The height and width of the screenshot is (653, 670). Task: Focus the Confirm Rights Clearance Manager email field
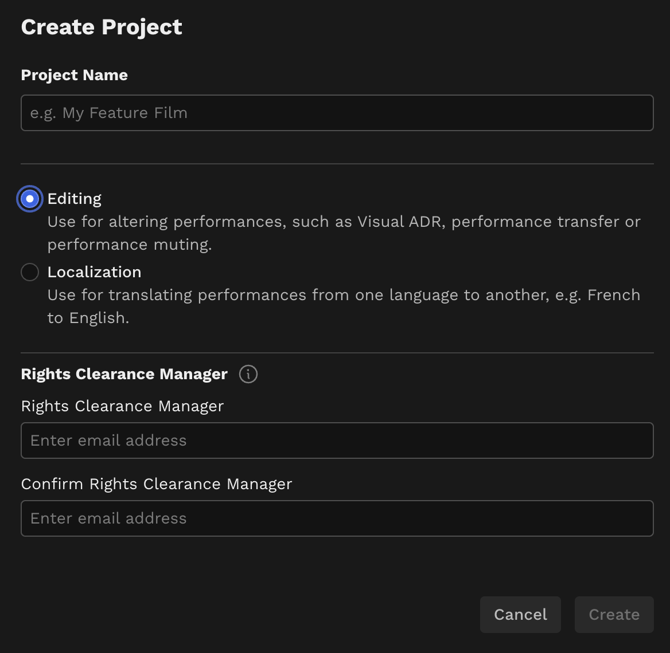pyautogui.click(x=337, y=518)
